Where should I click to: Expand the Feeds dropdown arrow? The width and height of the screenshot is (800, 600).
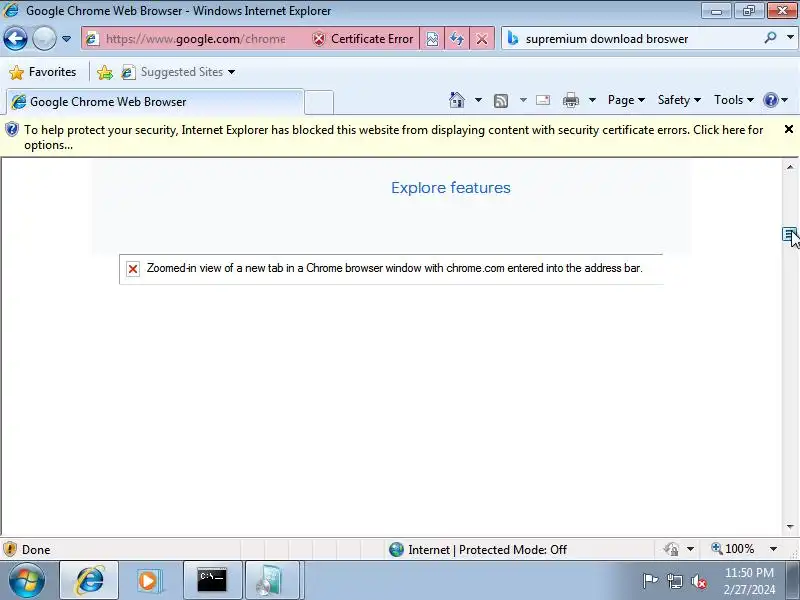(523, 100)
